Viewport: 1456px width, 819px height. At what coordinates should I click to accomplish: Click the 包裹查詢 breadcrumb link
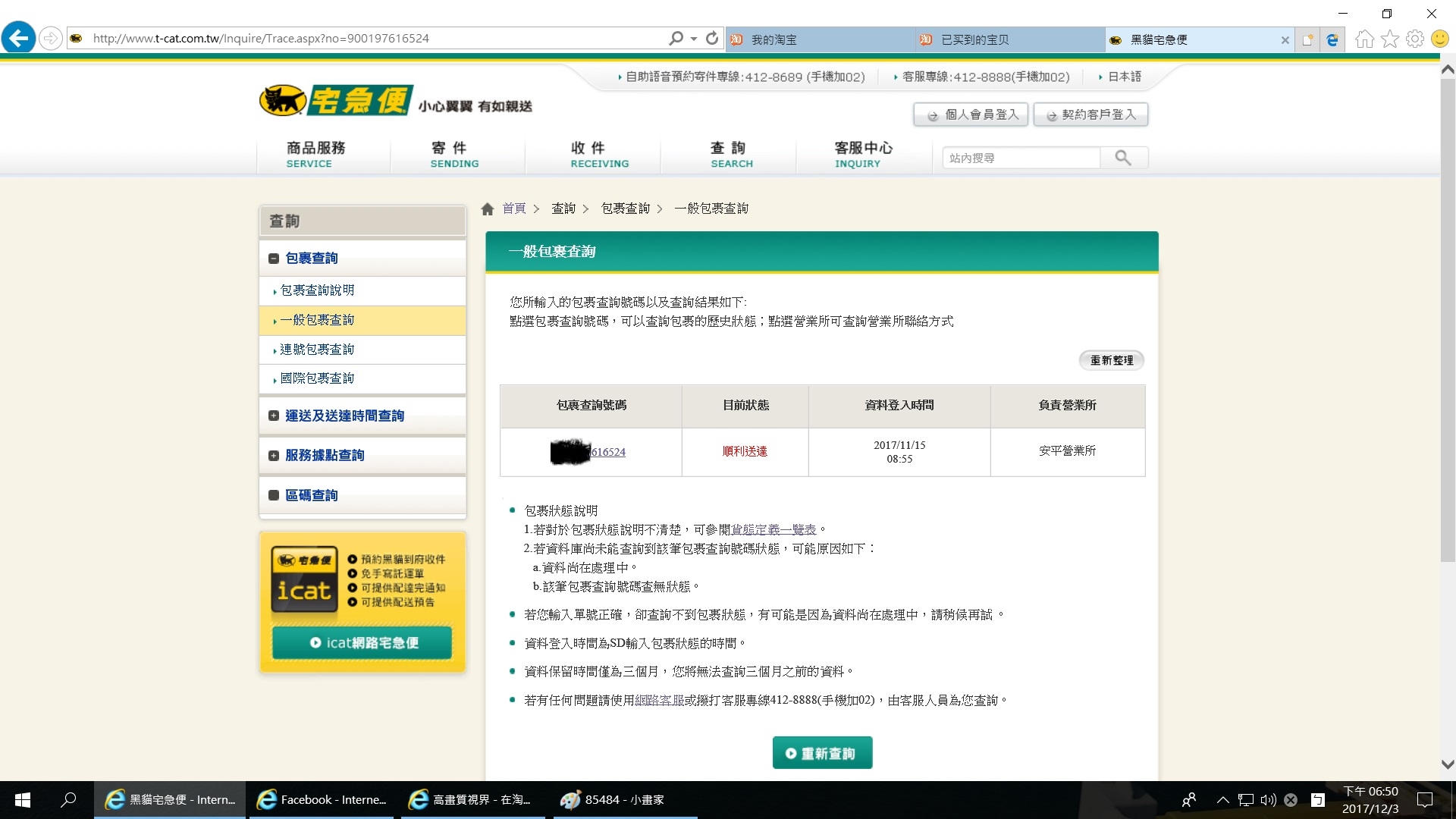click(626, 209)
